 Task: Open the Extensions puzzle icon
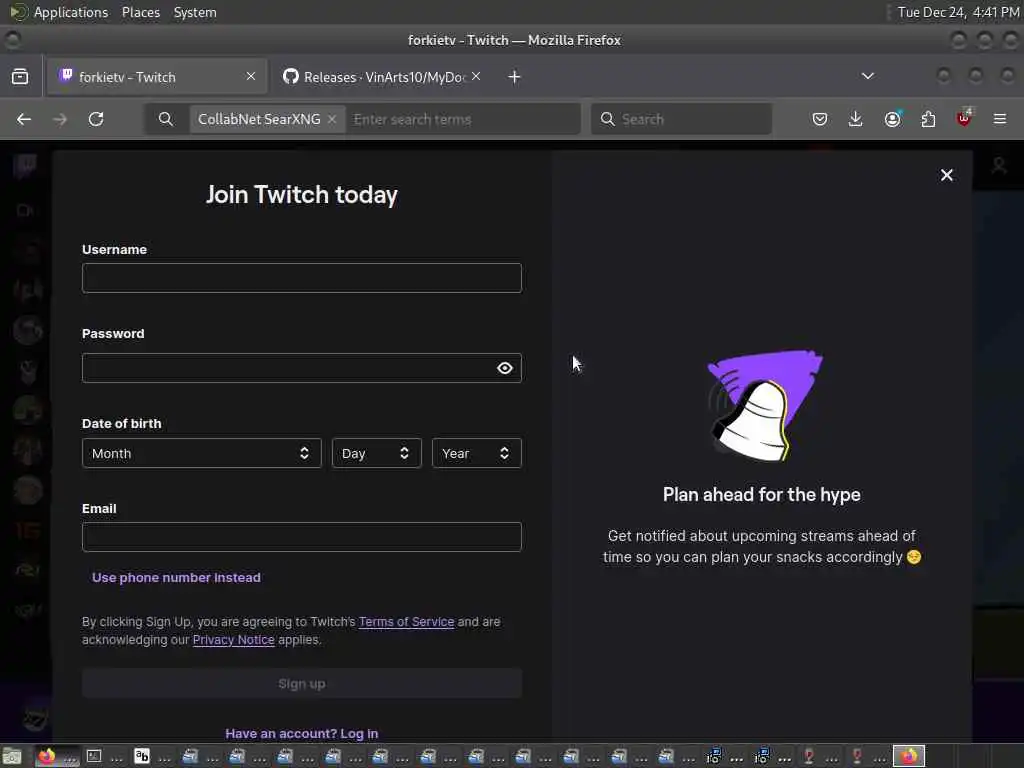coord(928,120)
